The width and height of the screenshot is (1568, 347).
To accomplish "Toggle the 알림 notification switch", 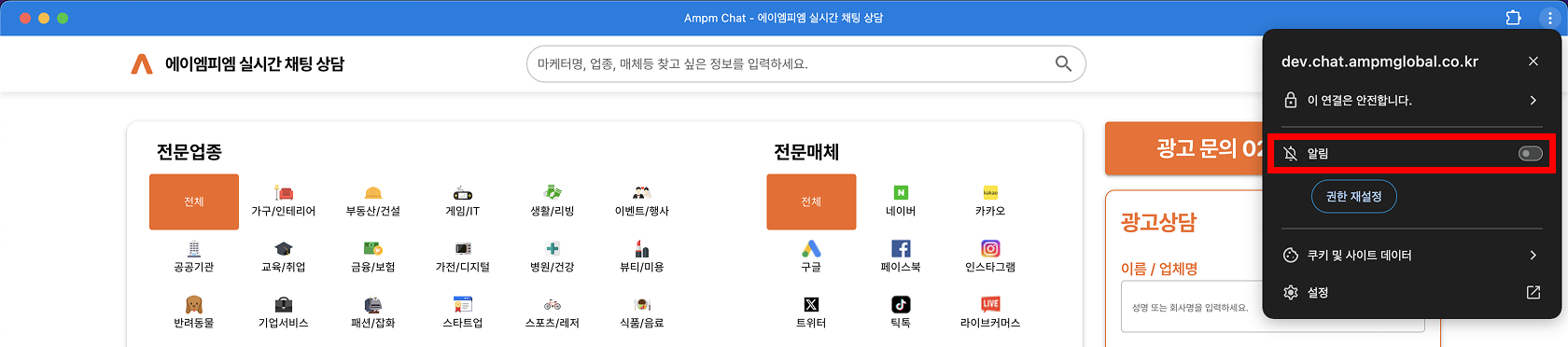I will (x=1531, y=153).
